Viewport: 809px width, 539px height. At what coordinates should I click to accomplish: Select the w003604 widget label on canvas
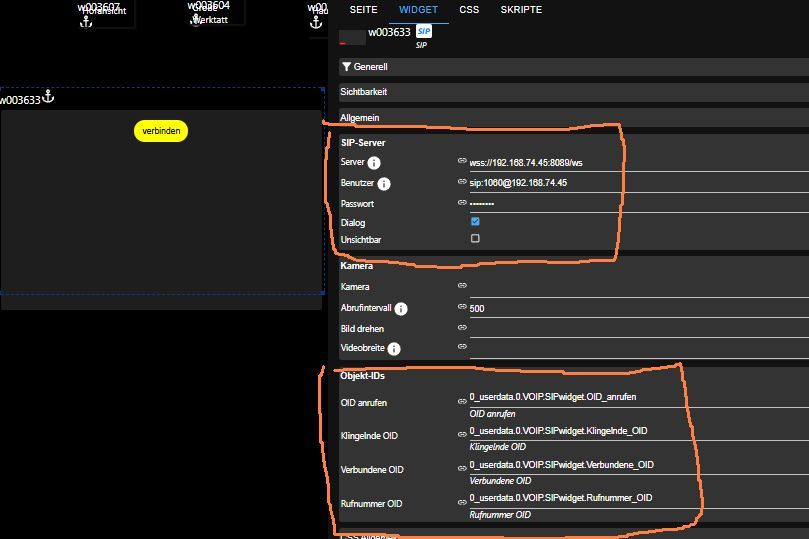(x=209, y=6)
